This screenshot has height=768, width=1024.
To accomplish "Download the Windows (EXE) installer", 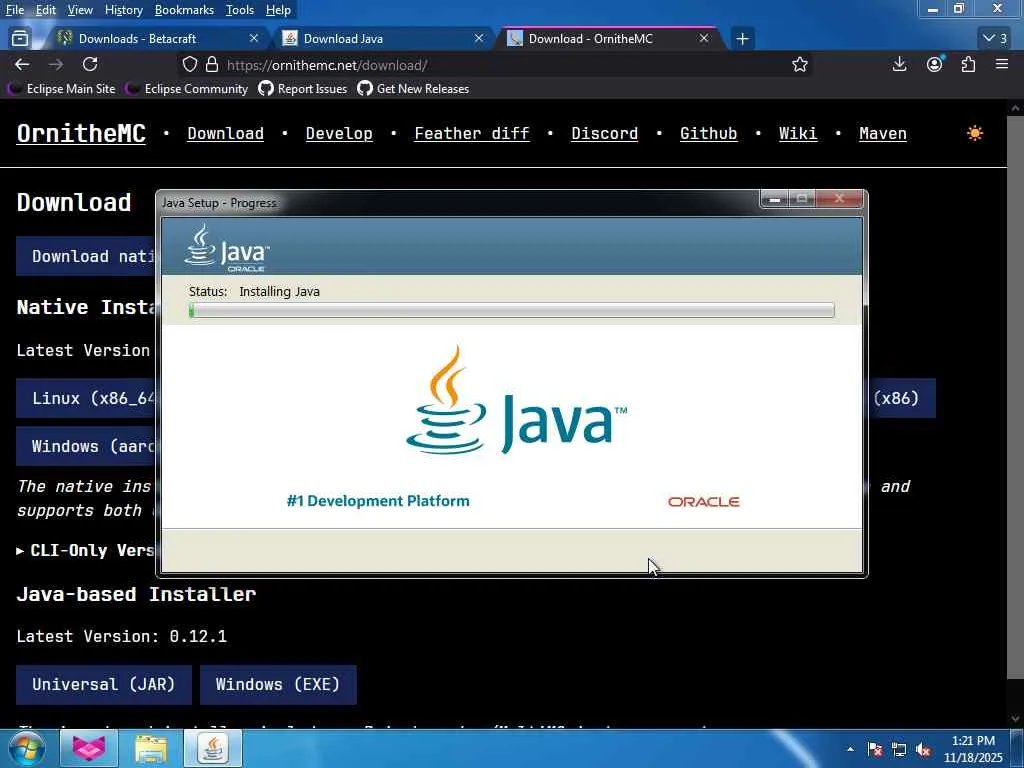I will [x=278, y=684].
